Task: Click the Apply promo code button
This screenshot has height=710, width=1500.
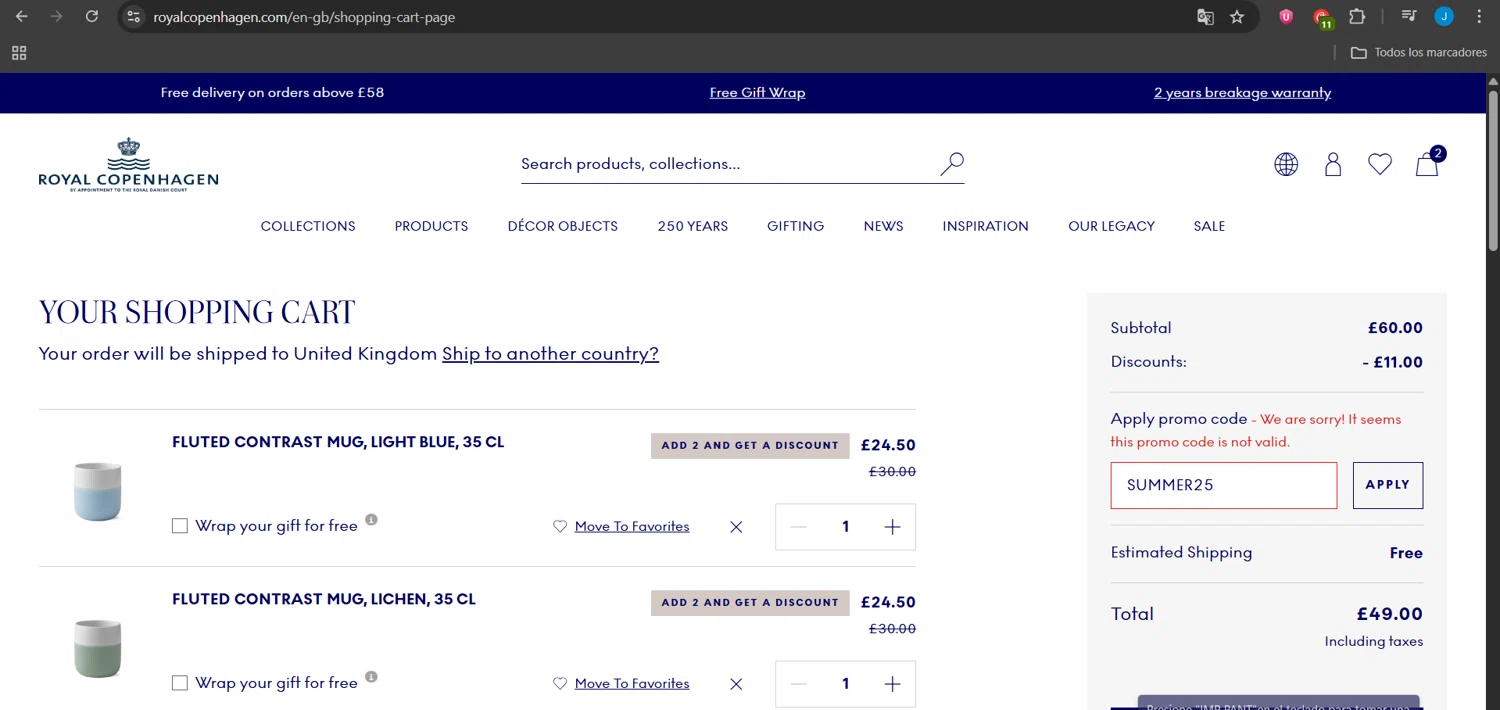Action: point(1388,485)
